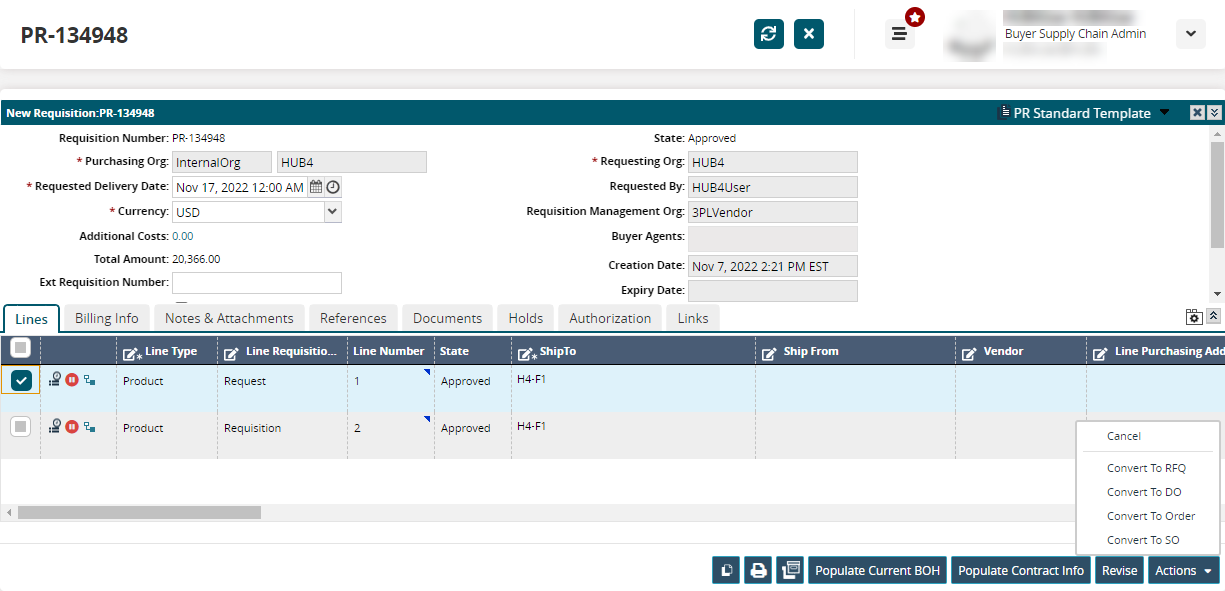
Task: Click the copy icon button at the bottom
Action: (726, 570)
